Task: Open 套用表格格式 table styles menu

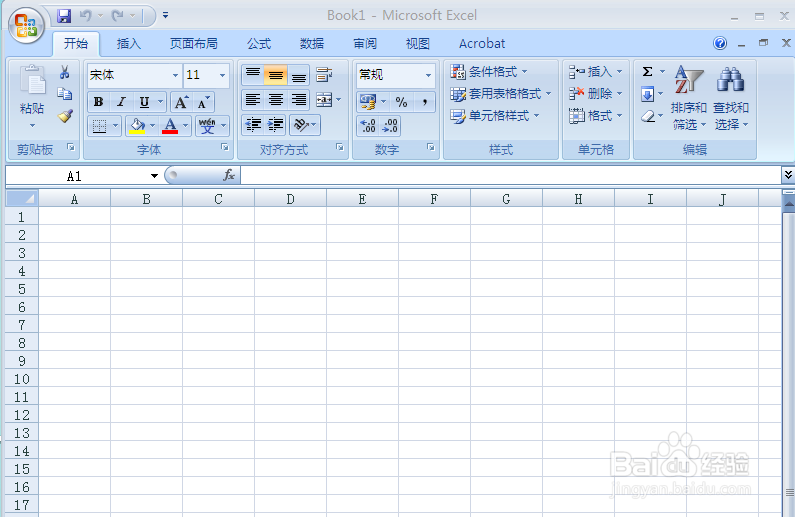Action: (x=501, y=94)
